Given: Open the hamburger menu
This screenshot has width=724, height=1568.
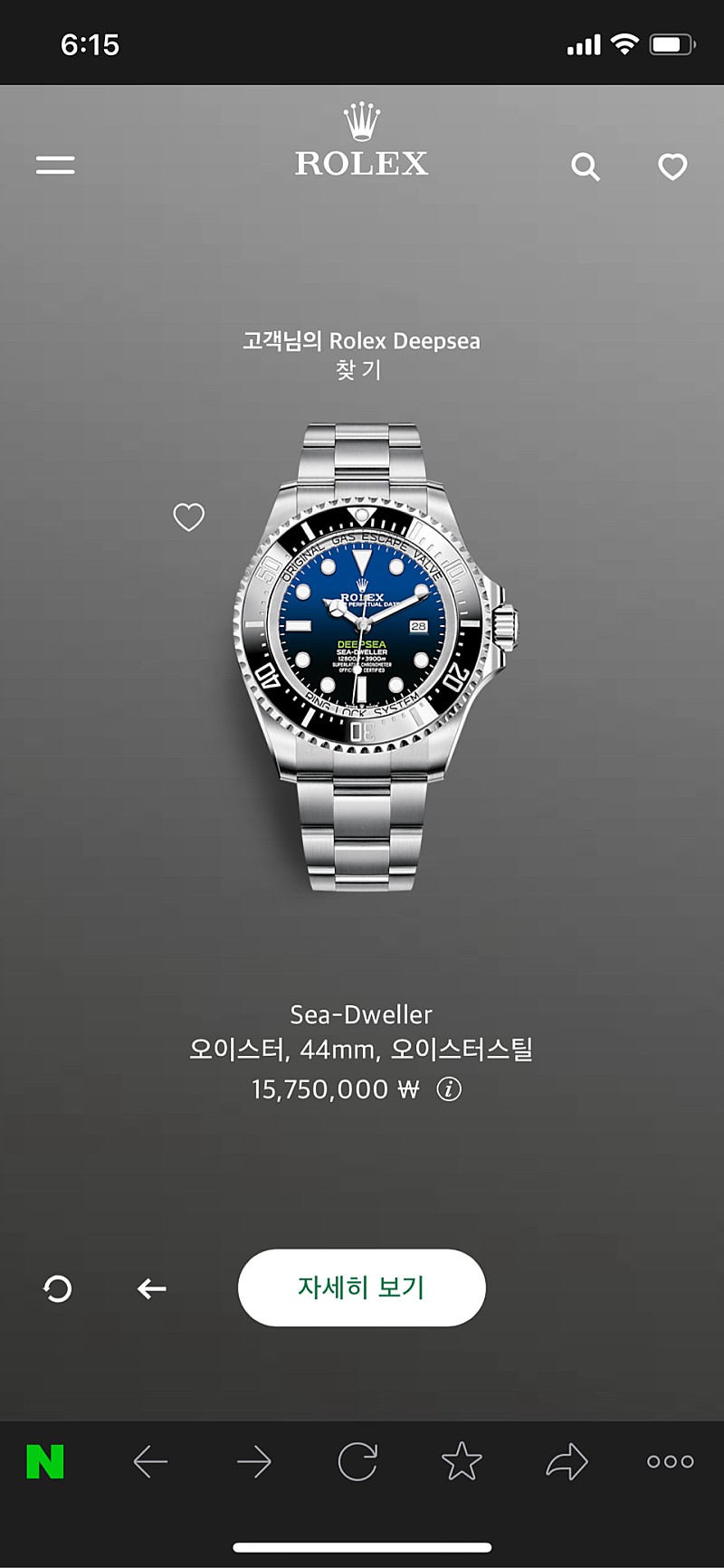Looking at the screenshot, I should click(x=55, y=165).
